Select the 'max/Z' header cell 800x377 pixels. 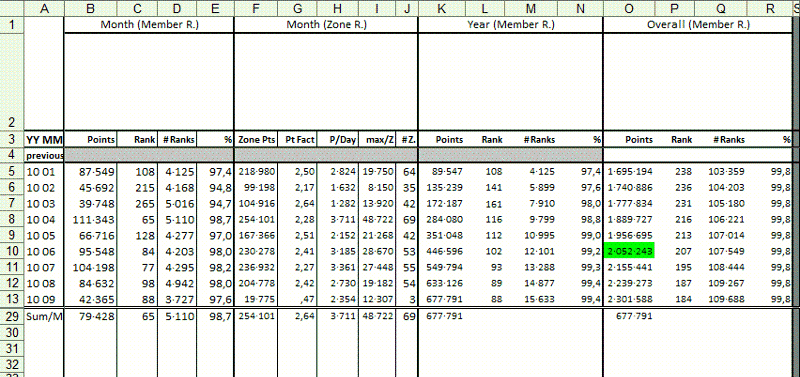(377, 139)
